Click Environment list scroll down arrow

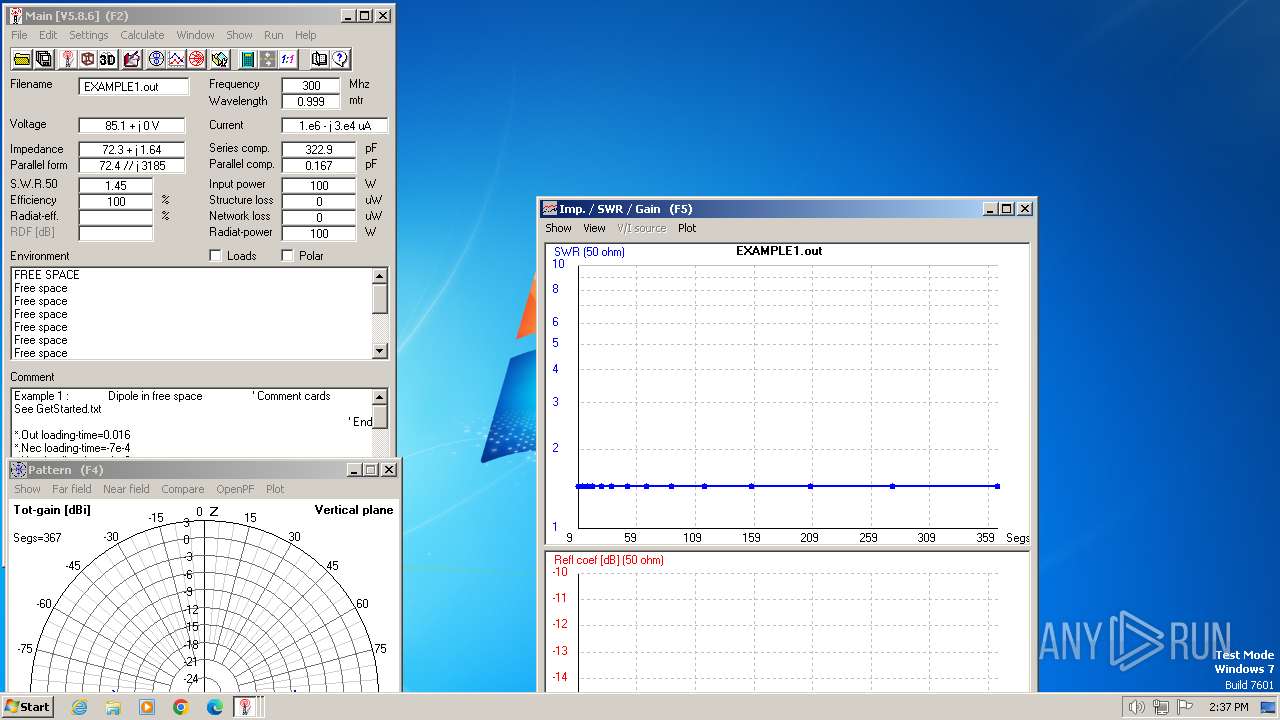(x=380, y=351)
